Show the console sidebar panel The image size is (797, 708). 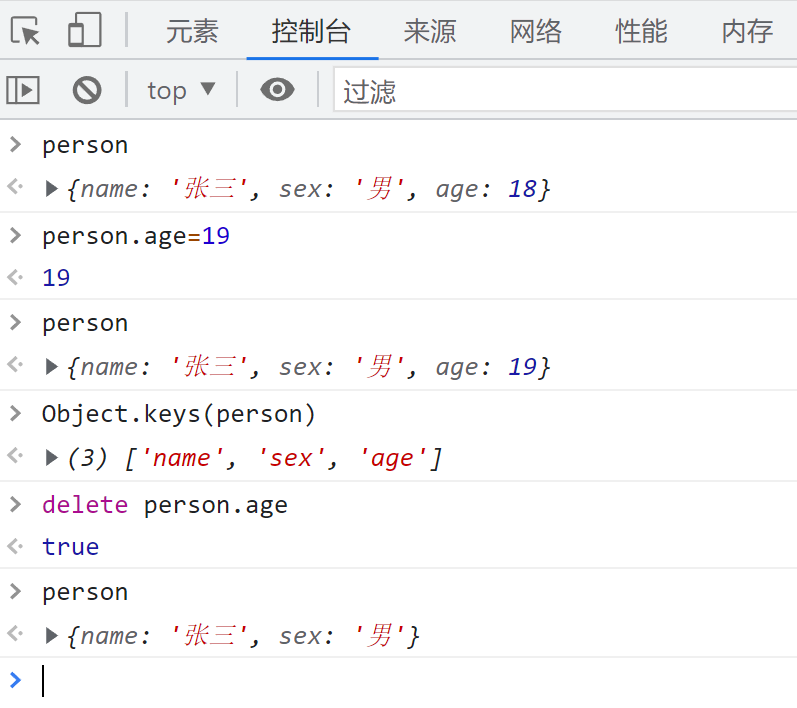23,91
